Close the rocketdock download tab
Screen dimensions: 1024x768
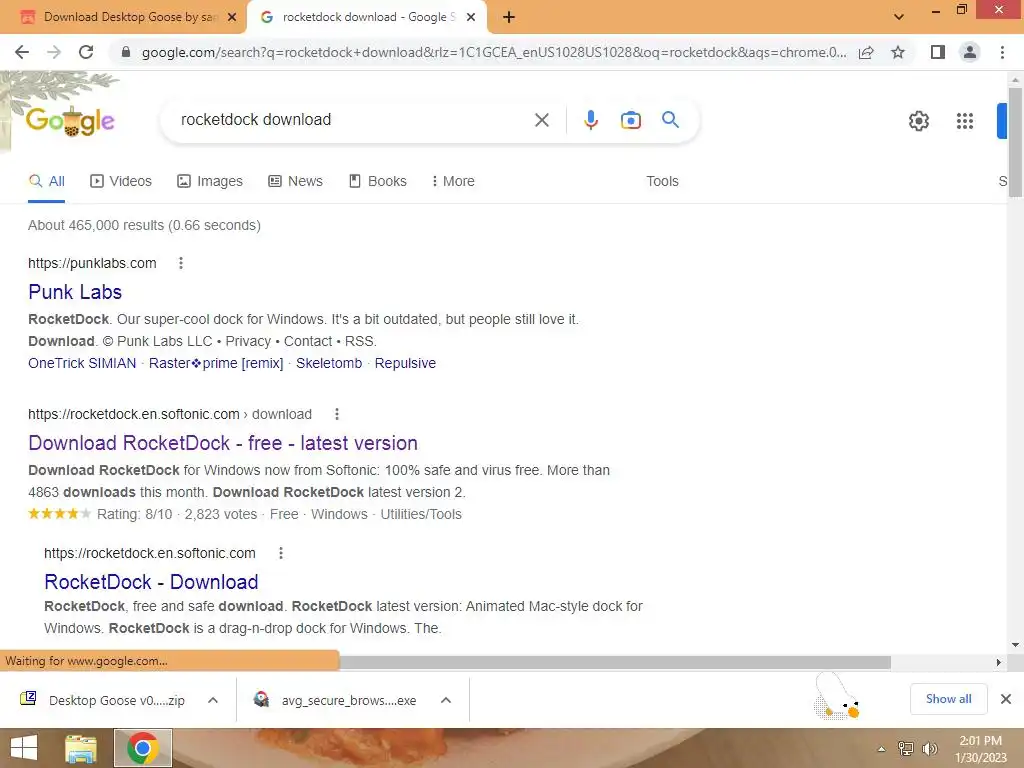click(x=471, y=17)
